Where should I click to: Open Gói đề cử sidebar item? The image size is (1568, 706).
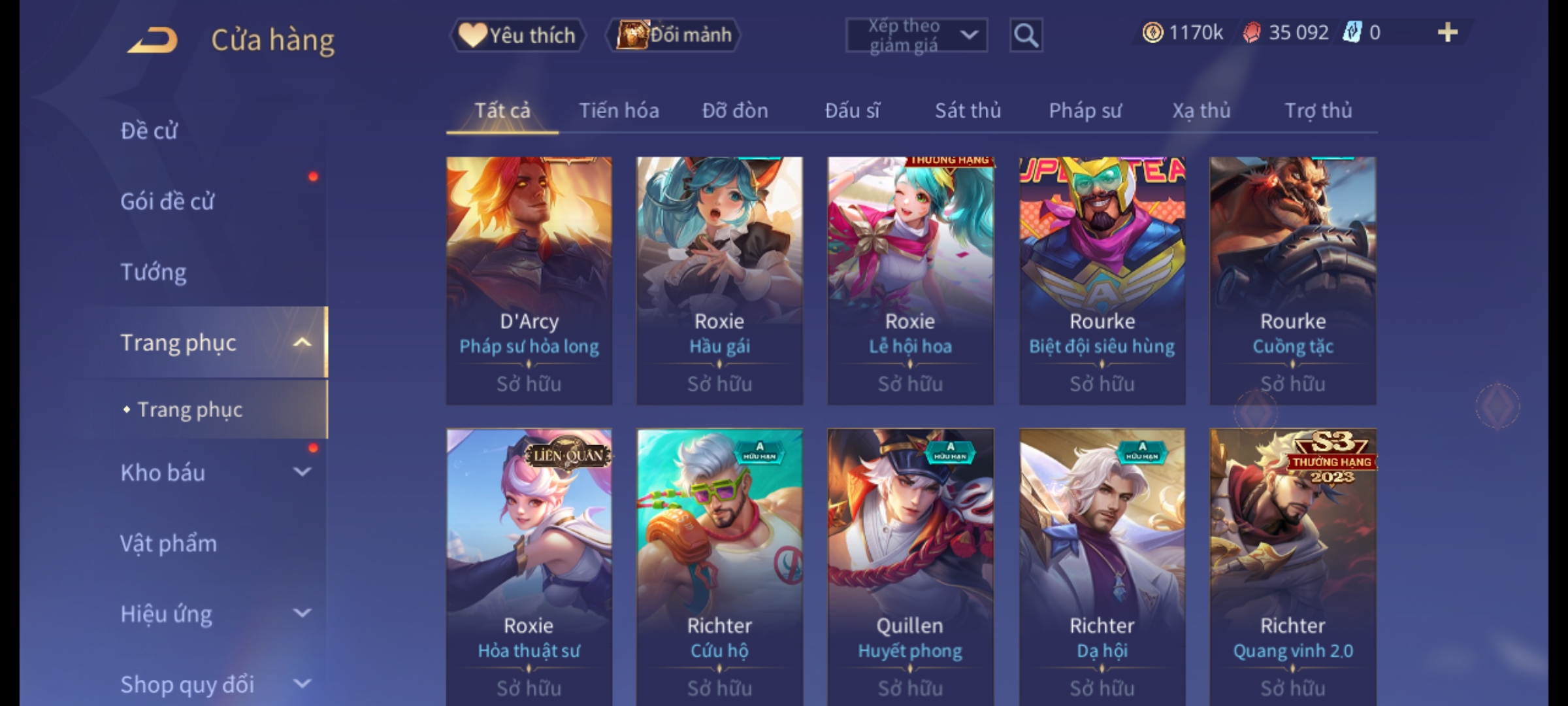click(x=167, y=201)
